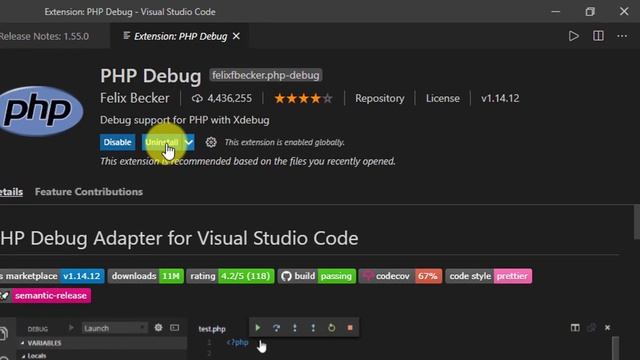Click the Step Over icon in debug toolbar
This screenshot has height=360, width=640.
pos(276,328)
